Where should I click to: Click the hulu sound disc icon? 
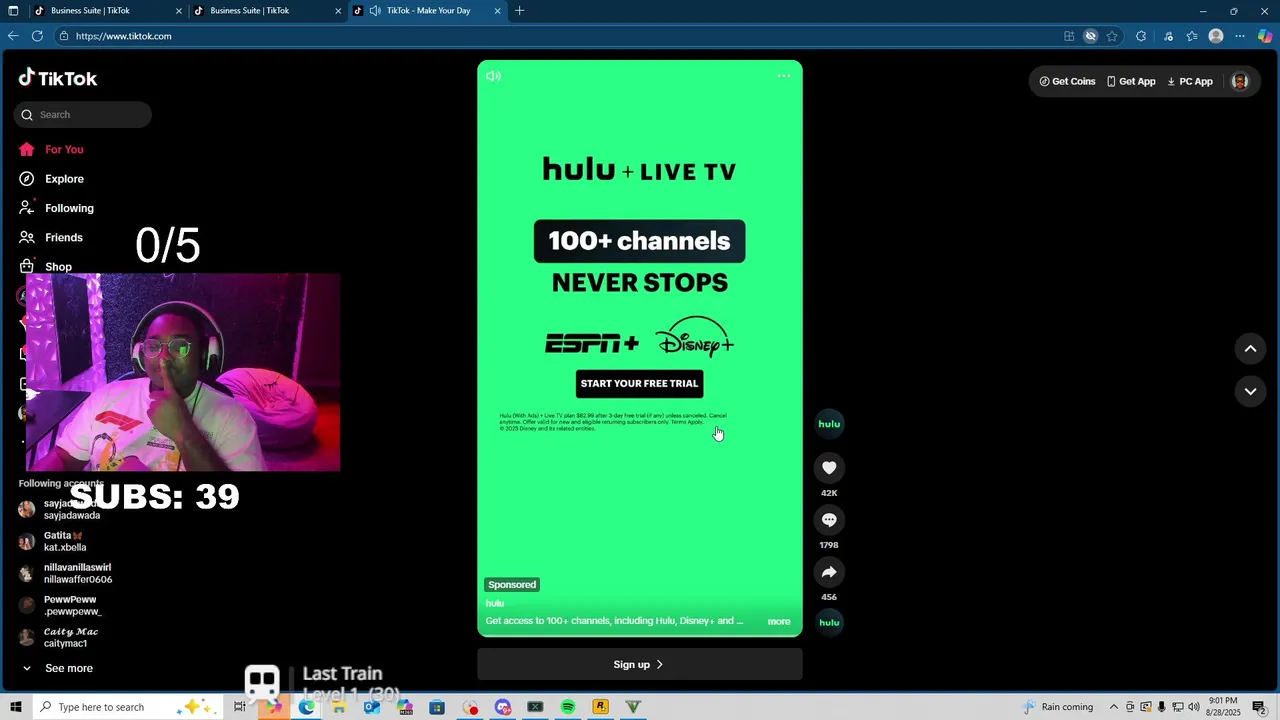click(829, 622)
